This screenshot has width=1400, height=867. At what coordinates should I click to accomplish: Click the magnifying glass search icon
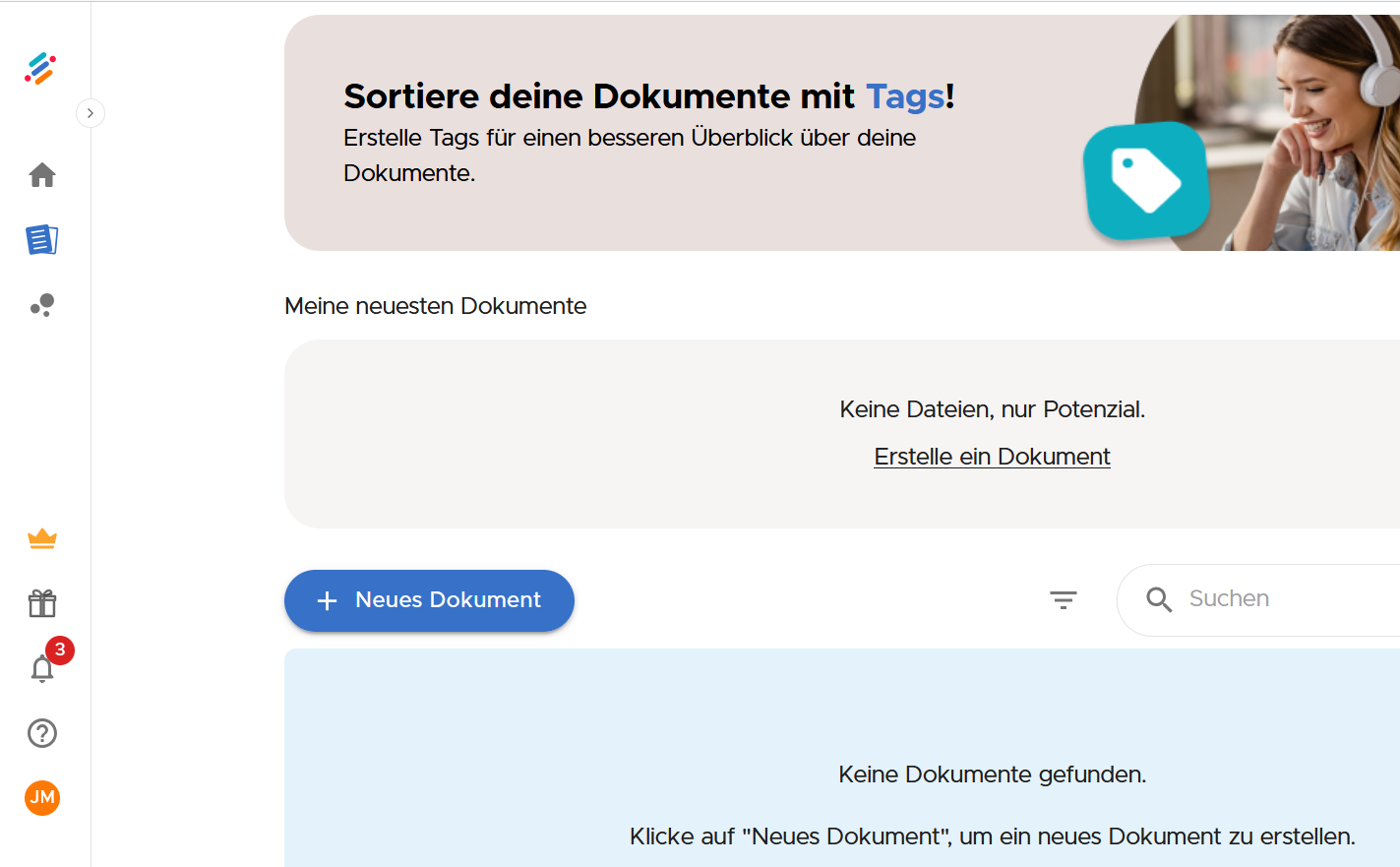tap(1159, 599)
